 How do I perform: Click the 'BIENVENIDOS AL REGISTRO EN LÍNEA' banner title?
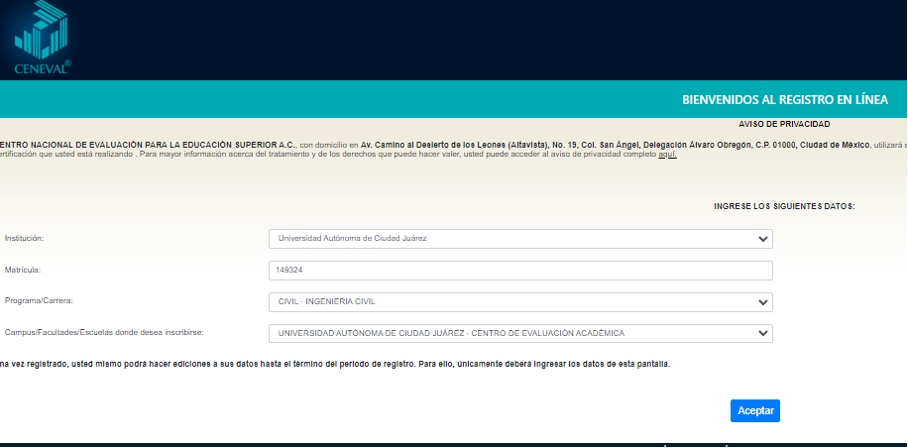pyautogui.click(x=784, y=100)
